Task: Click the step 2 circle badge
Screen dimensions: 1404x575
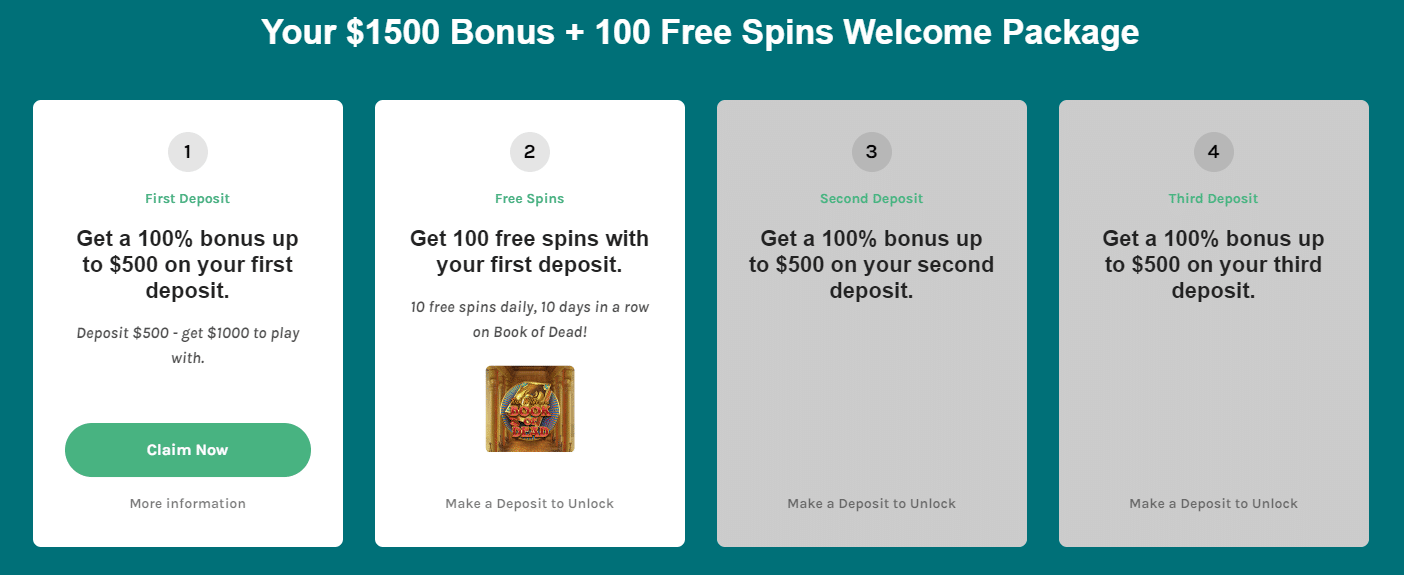Action: point(530,153)
